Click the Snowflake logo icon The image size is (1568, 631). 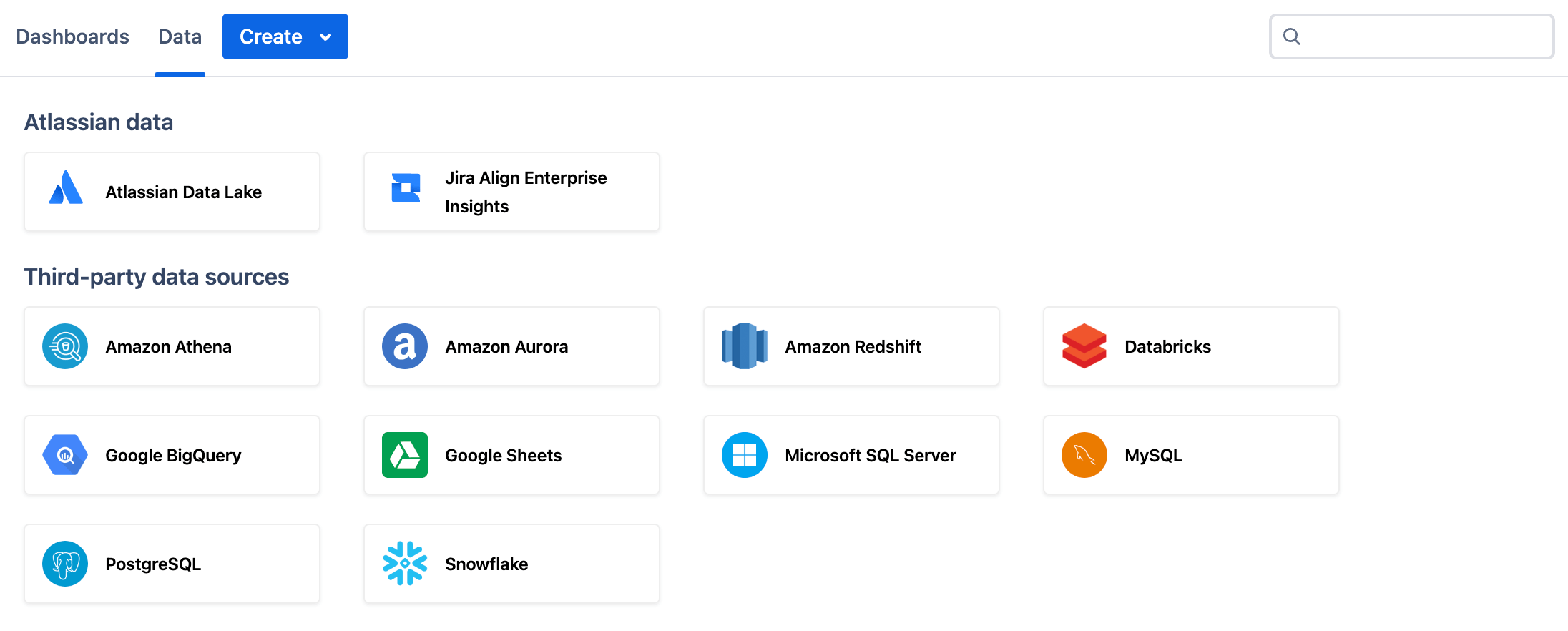pos(405,564)
